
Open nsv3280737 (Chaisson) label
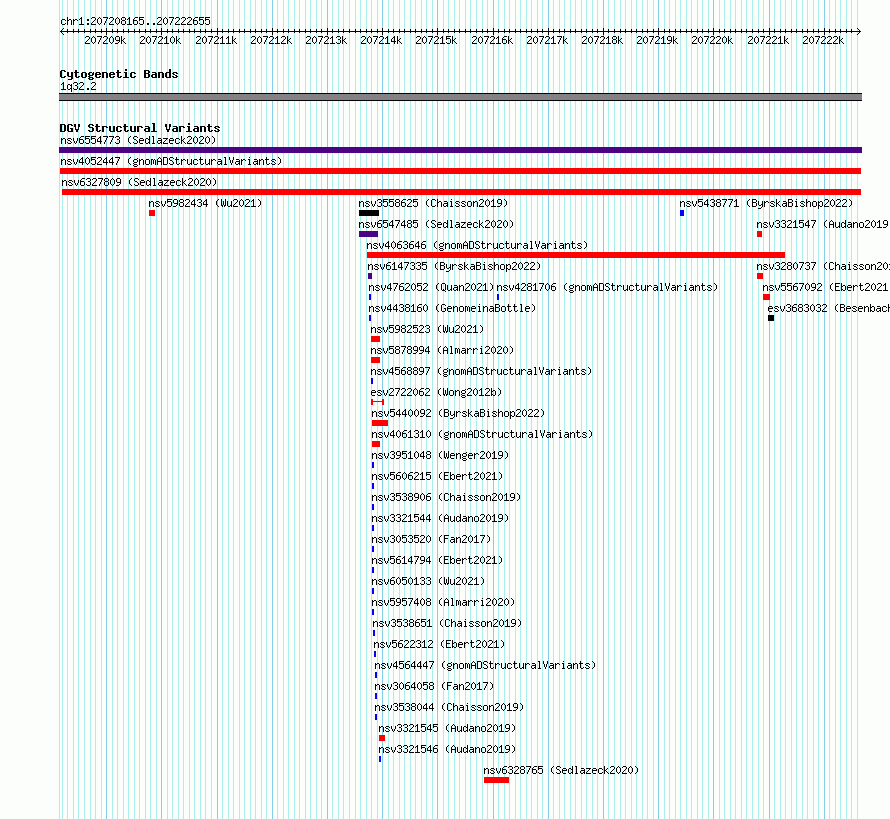[x=823, y=266]
